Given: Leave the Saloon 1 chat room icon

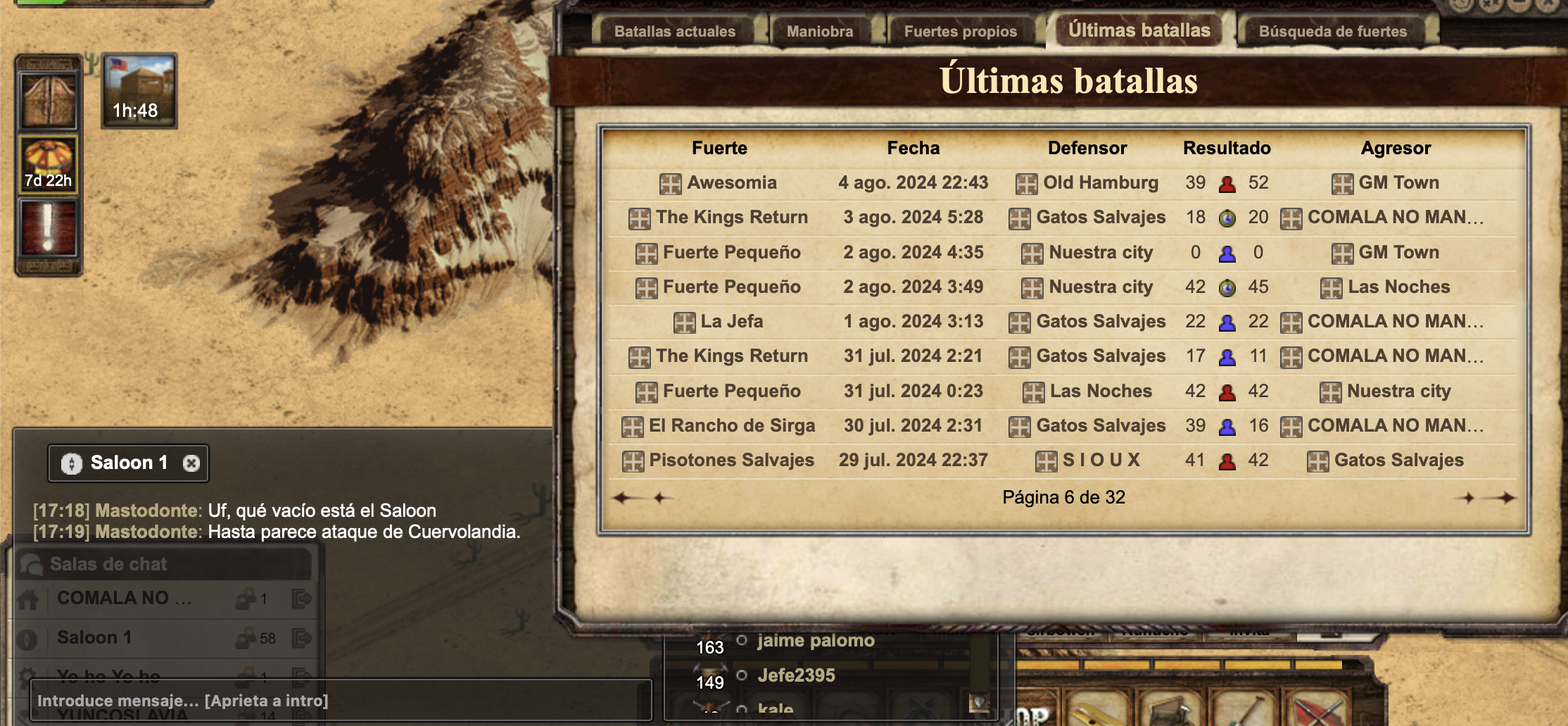Looking at the screenshot, I should (x=301, y=638).
